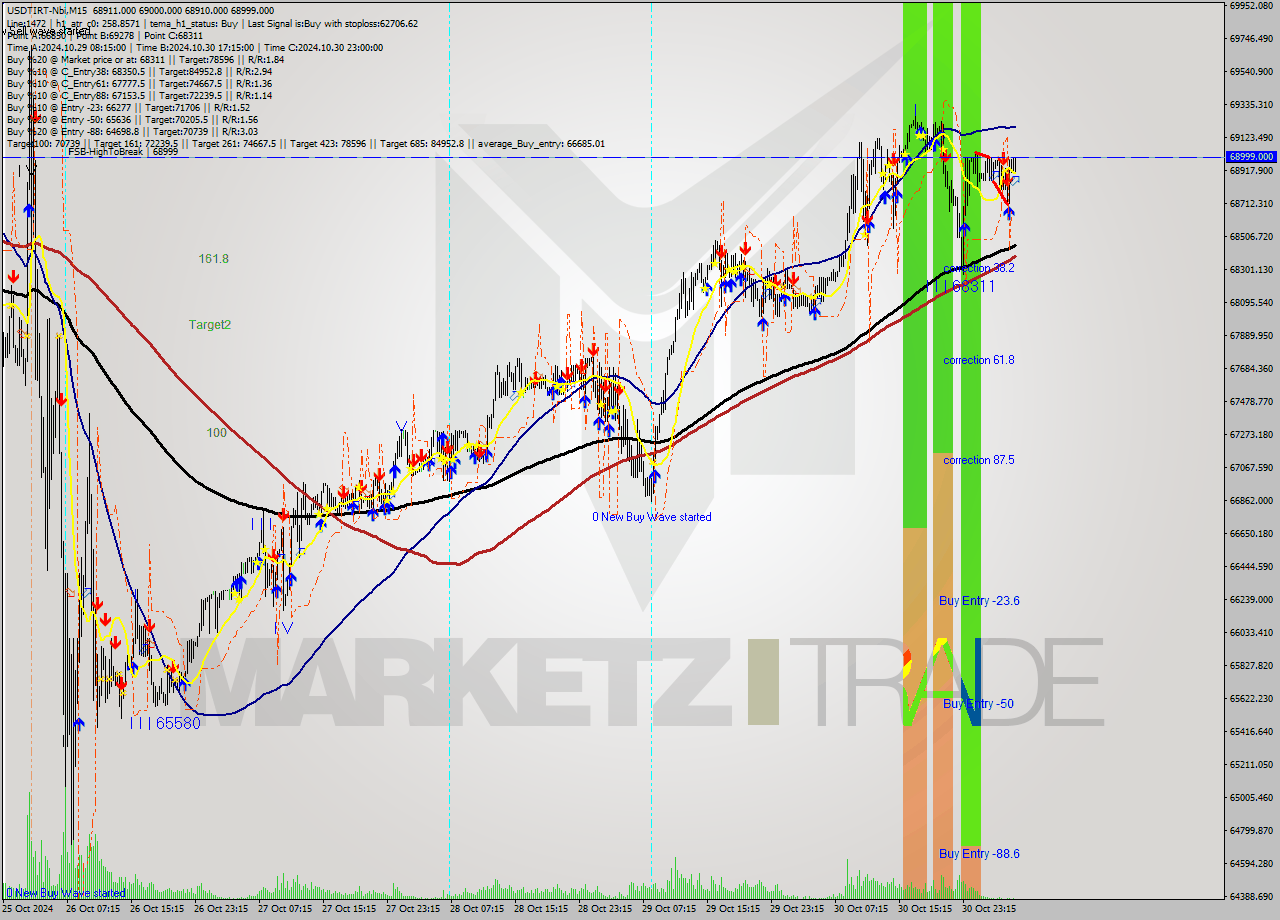The width and height of the screenshot is (1280, 920).
Task: Click the green '161.8' level label
Action: point(213,259)
